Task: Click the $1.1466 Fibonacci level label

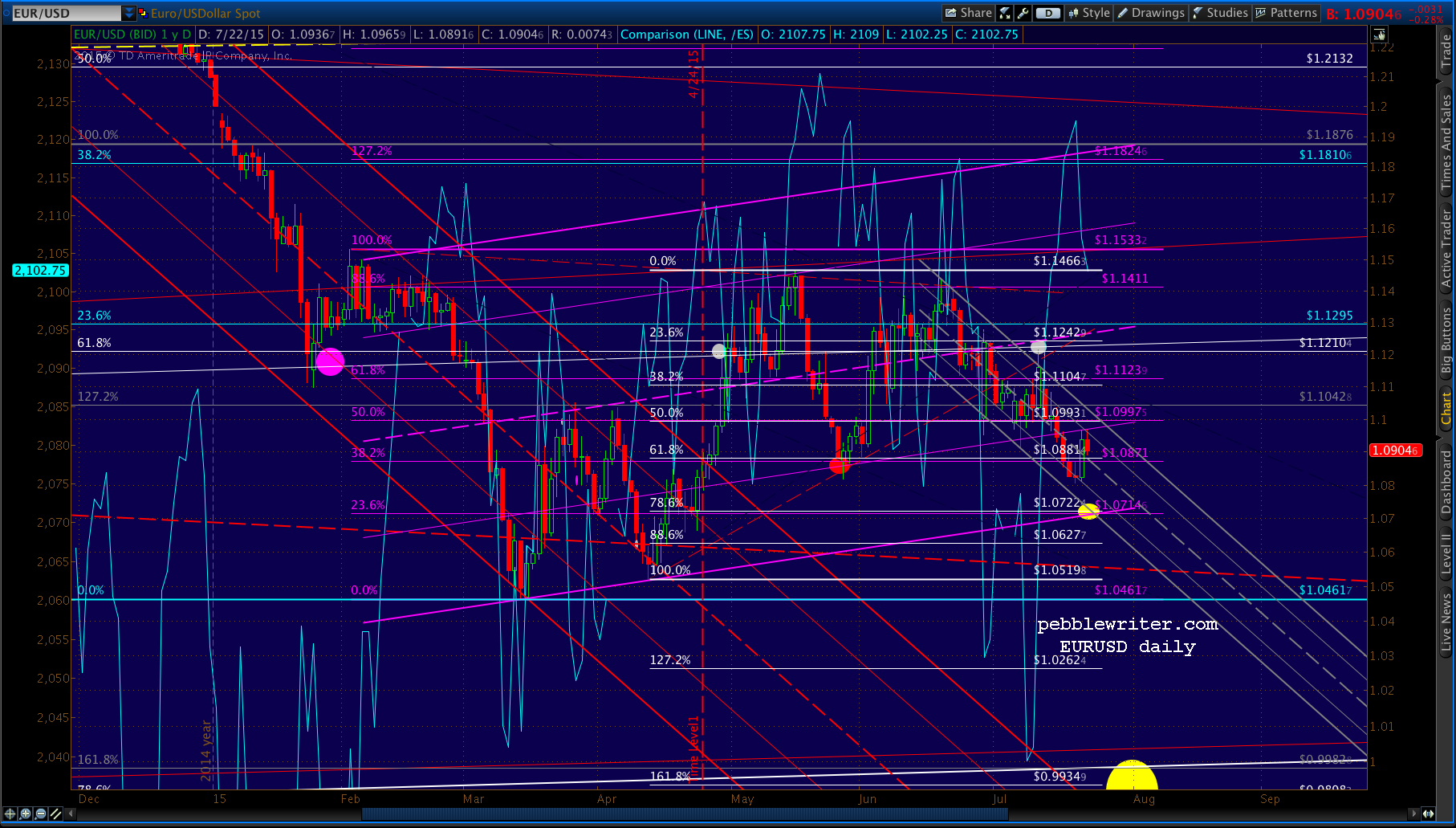Action: pyautogui.click(x=1059, y=261)
